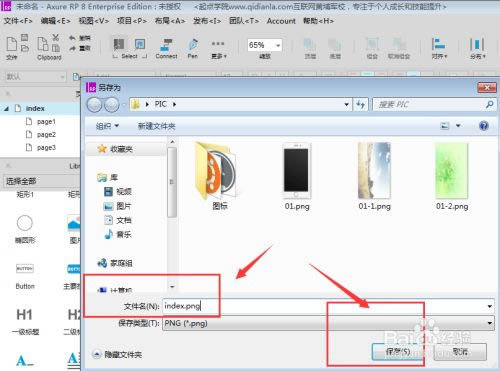Expand the save type PNG dropdown
Viewport: 500px width, 371px height.
[x=328, y=323]
